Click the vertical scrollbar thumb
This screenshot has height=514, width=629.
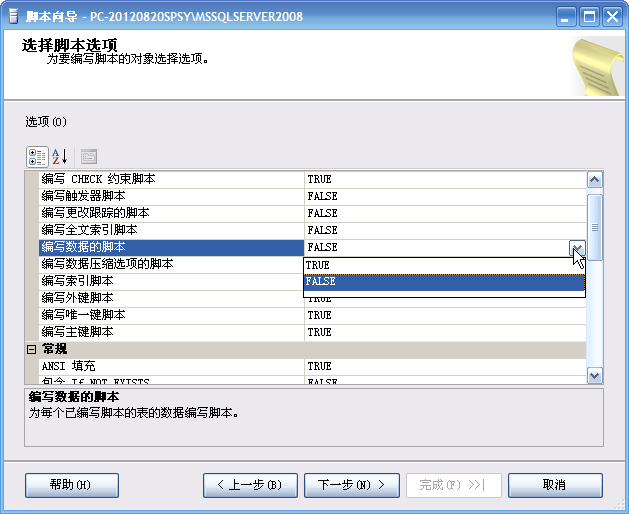point(595,228)
